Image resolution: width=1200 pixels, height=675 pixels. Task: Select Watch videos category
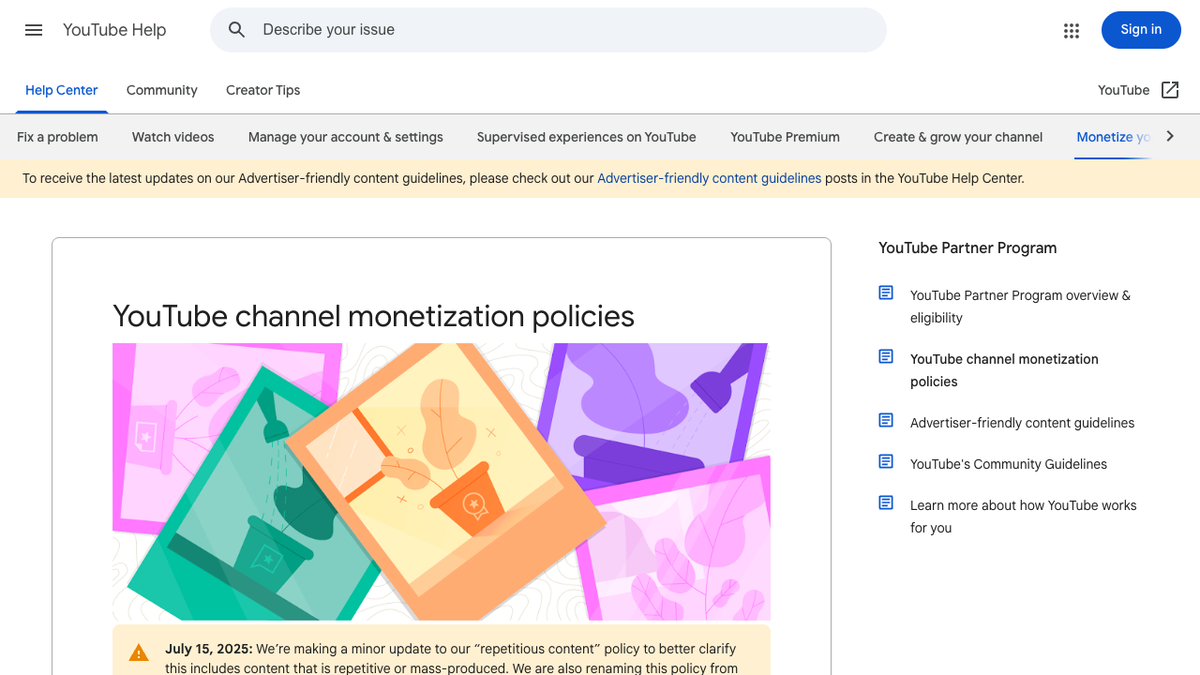tap(173, 137)
